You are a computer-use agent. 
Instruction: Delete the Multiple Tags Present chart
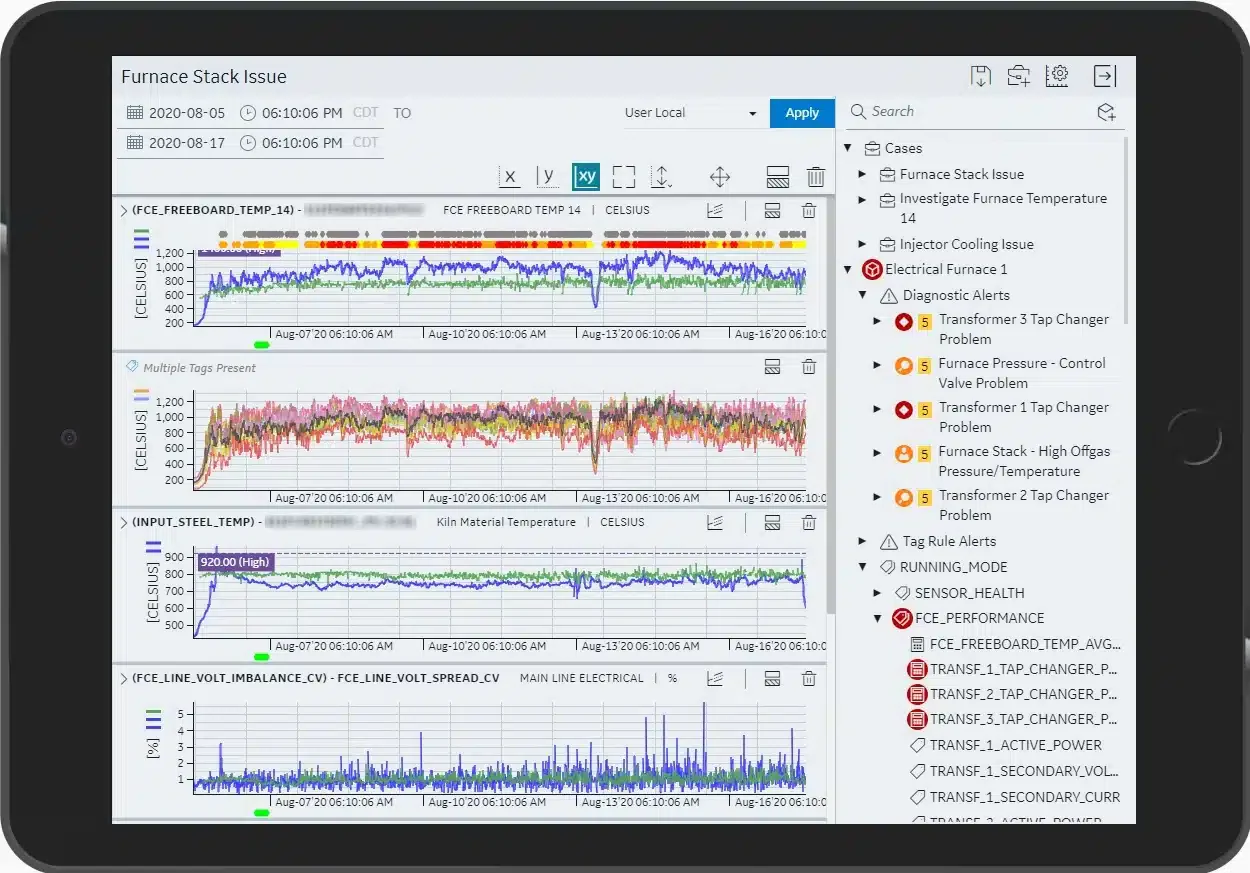[x=809, y=367]
